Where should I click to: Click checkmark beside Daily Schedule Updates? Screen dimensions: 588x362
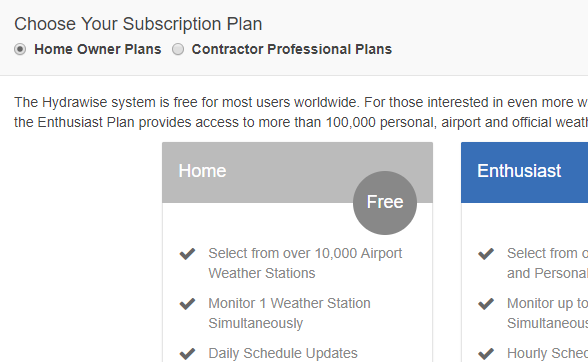coord(188,353)
